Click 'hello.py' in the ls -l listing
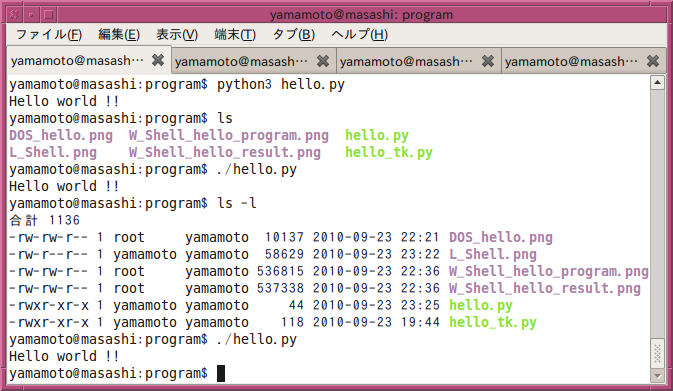The height and width of the screenshot is (391, 673). [x=481, y=305]
